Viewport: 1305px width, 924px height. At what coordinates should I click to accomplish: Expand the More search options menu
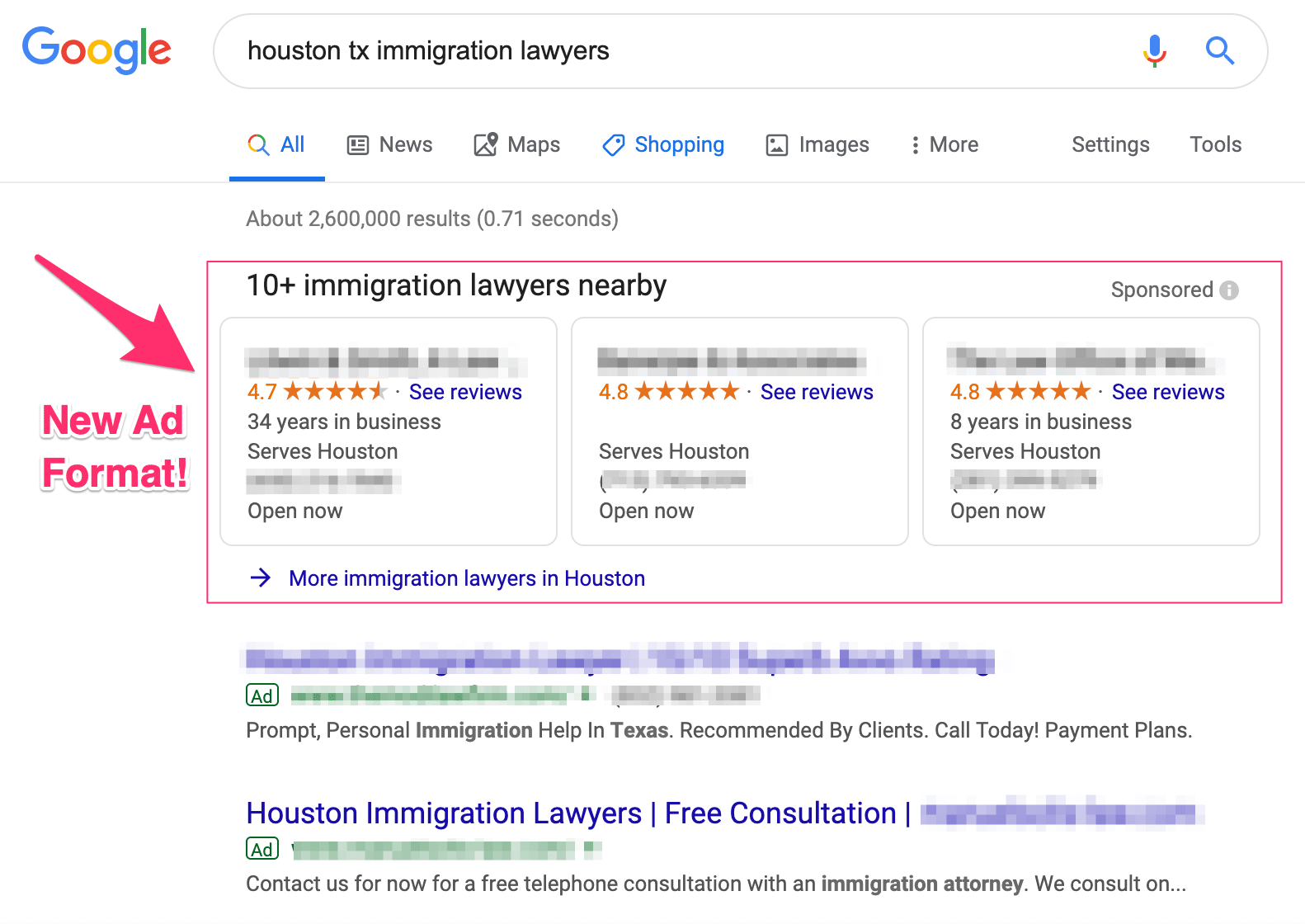click(x=945, y=145)
